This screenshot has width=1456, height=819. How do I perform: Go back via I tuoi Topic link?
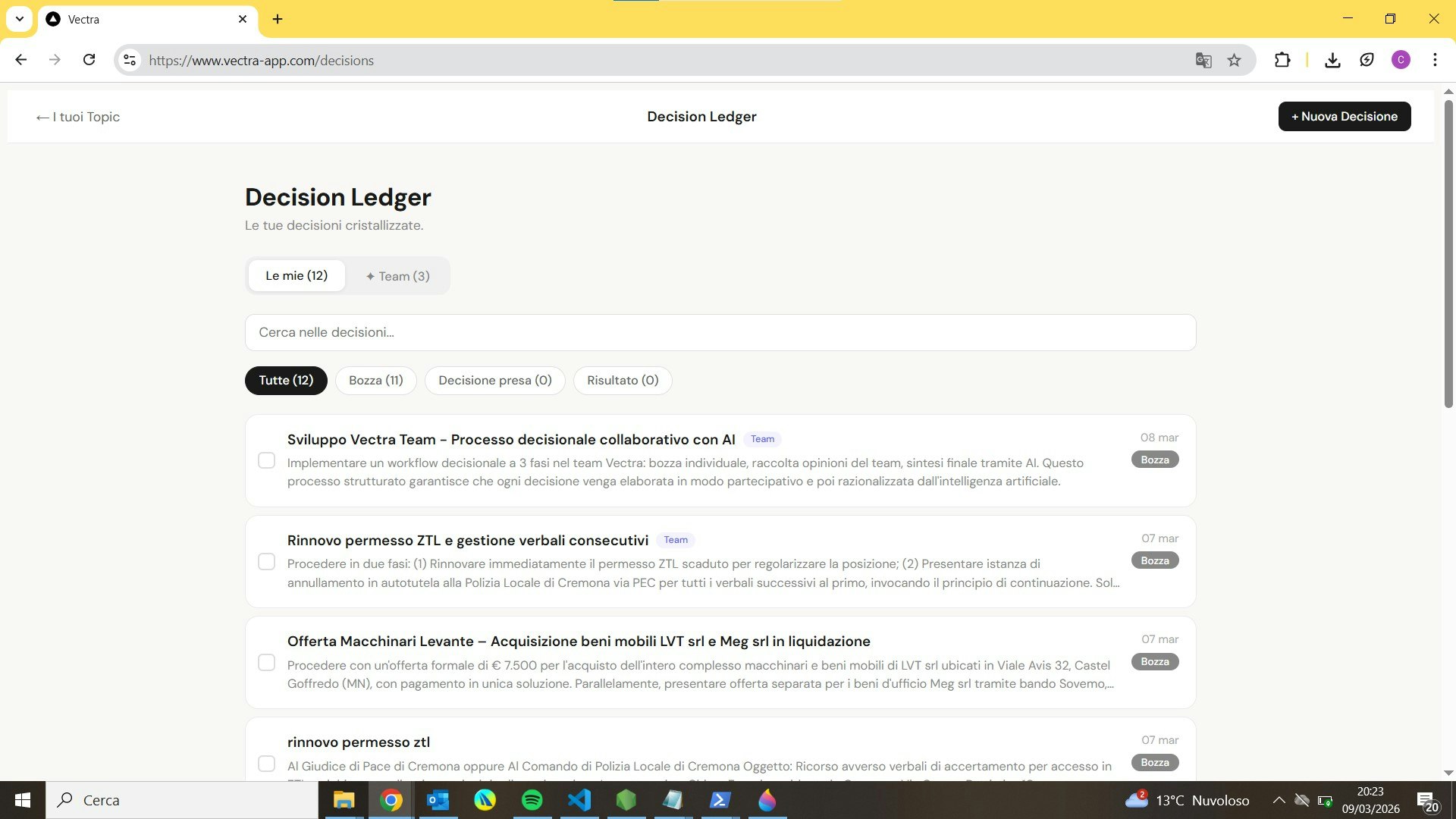(x=78, y=117)
